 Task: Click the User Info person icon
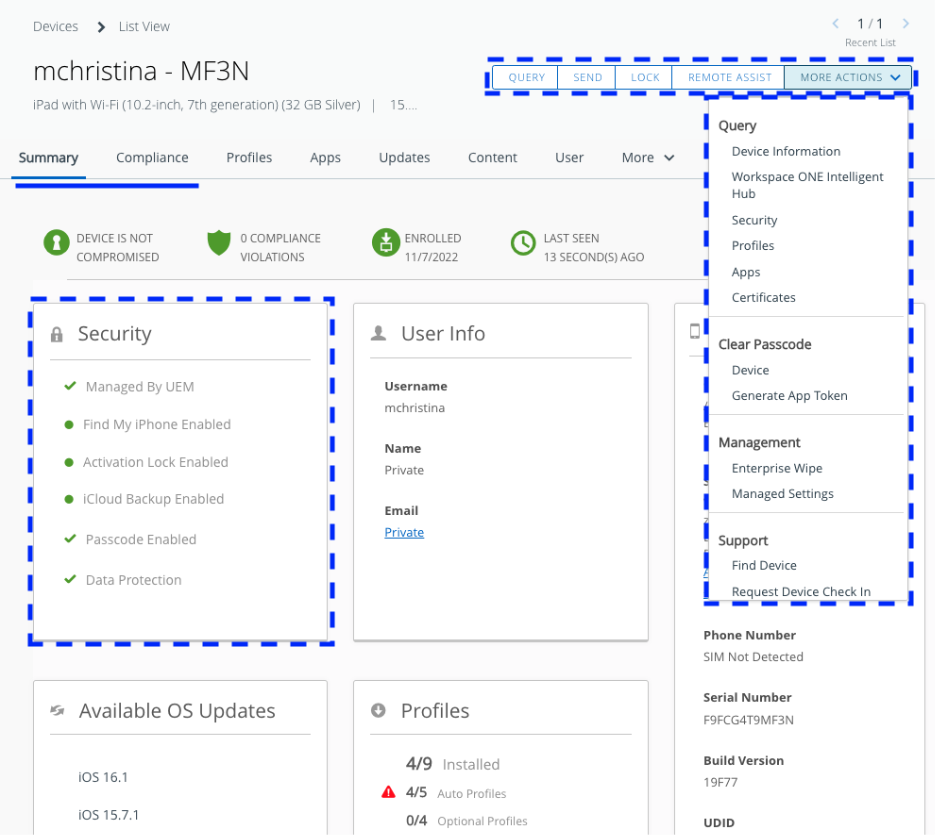point(378,333)
